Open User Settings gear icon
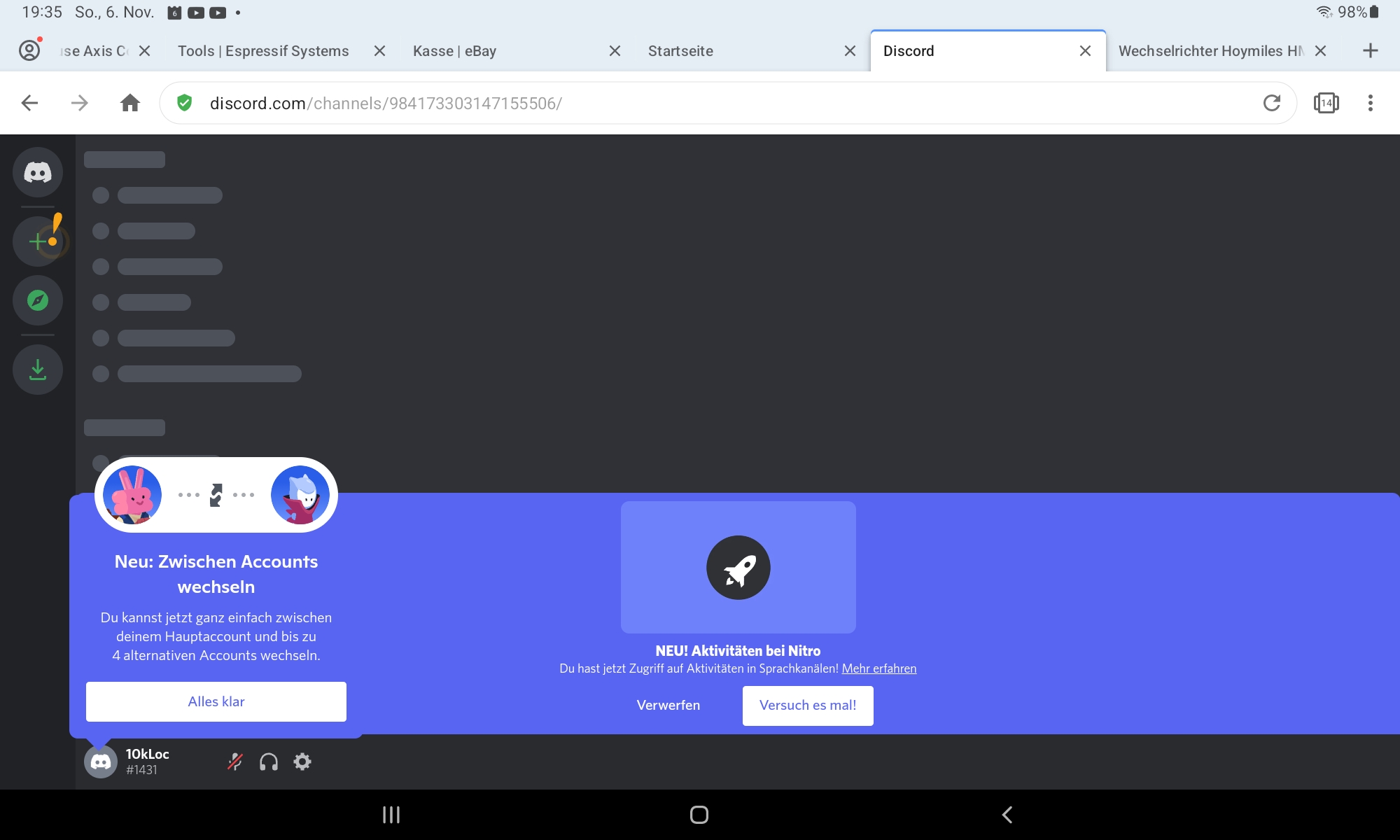This screenshot has width=1400, height=840. click(x=302, y=762)
